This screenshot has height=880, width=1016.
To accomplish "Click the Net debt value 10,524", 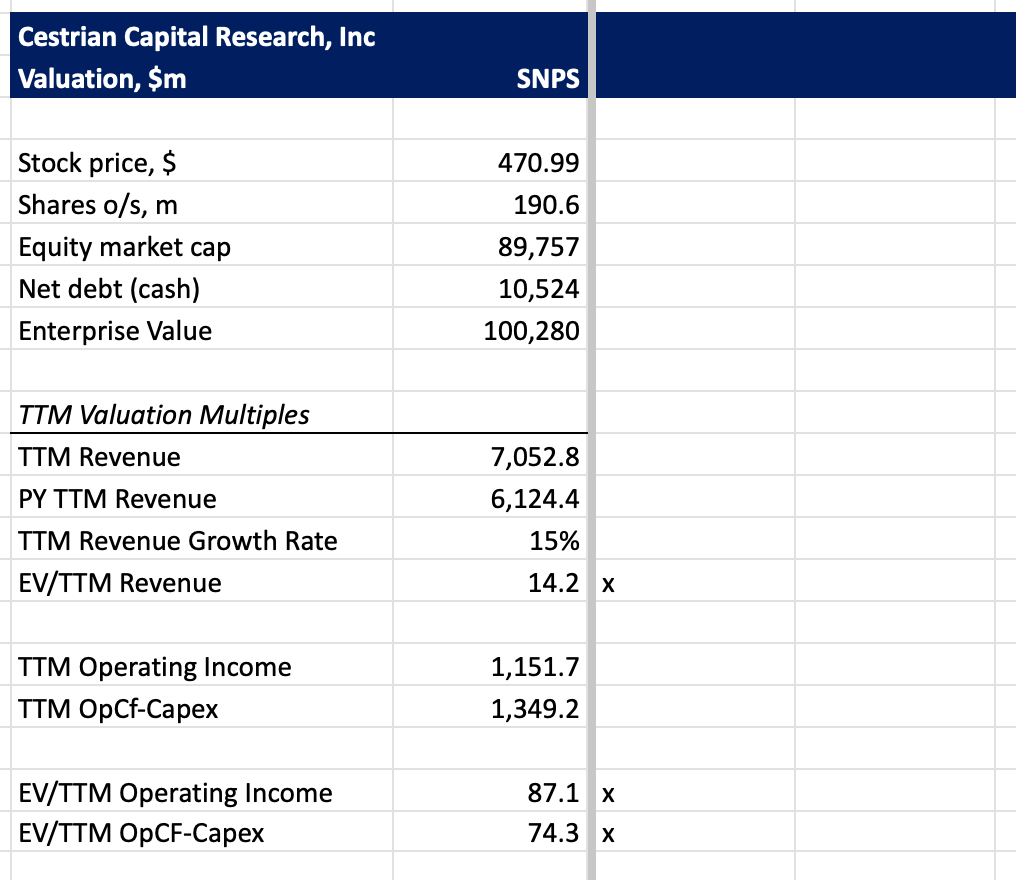I will [x=538, y=289].
